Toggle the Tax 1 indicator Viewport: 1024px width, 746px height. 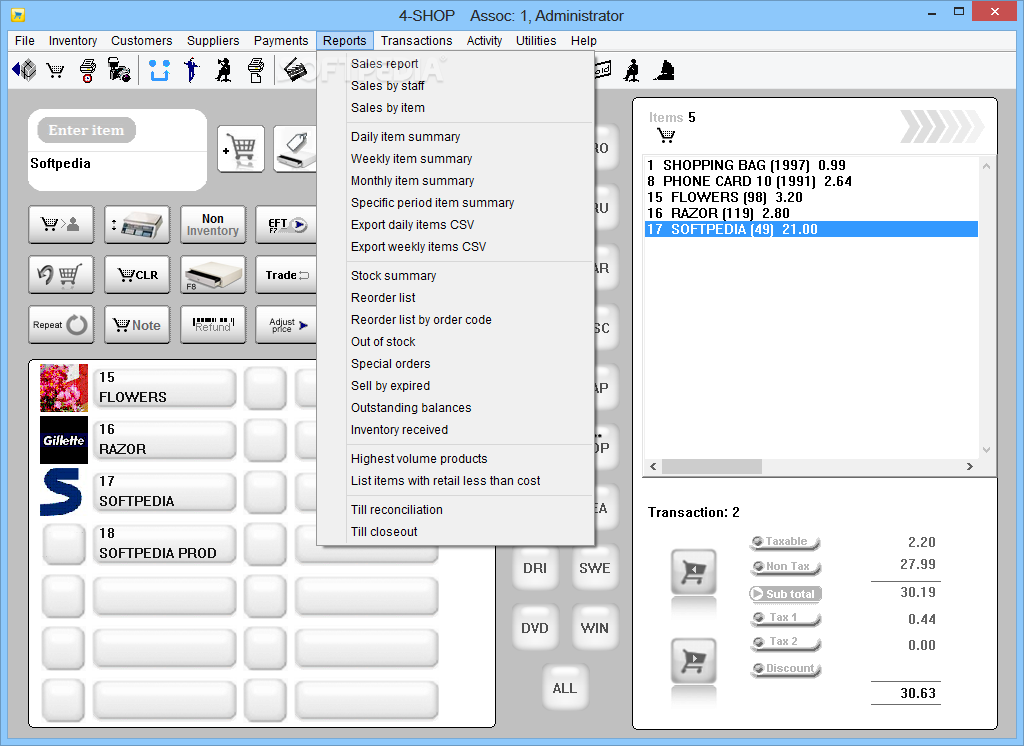(x=785, y=618)
